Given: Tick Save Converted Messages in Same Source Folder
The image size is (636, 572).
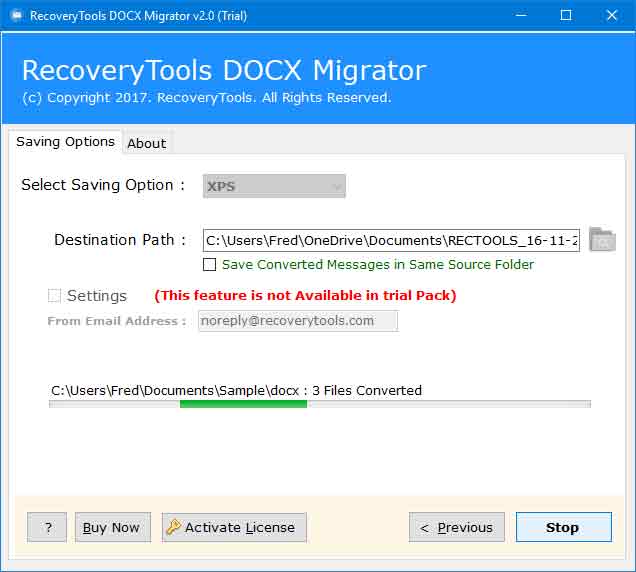Looking at the screenshot, I should click(209, 264).
